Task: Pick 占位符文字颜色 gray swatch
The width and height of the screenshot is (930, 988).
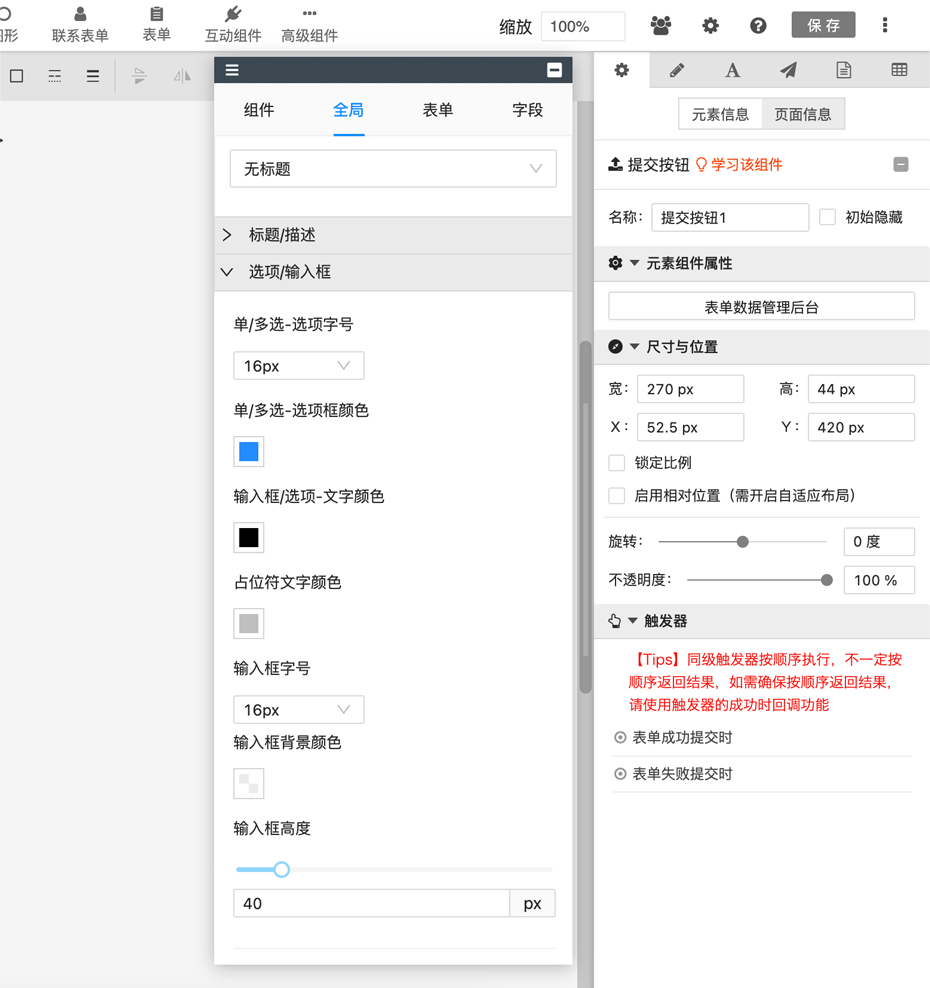Action: pos(249,624)
